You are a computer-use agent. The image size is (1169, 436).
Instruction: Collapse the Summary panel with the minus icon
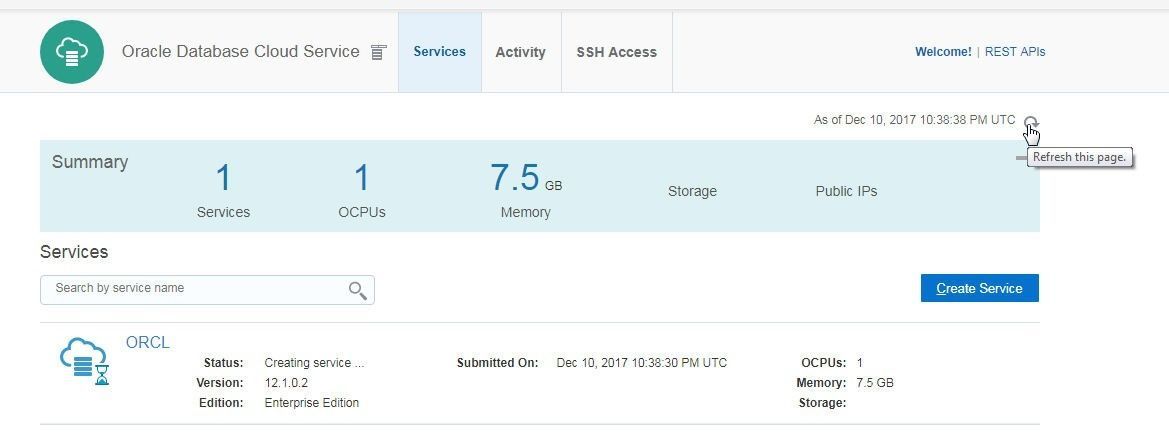pos(1021,158)
